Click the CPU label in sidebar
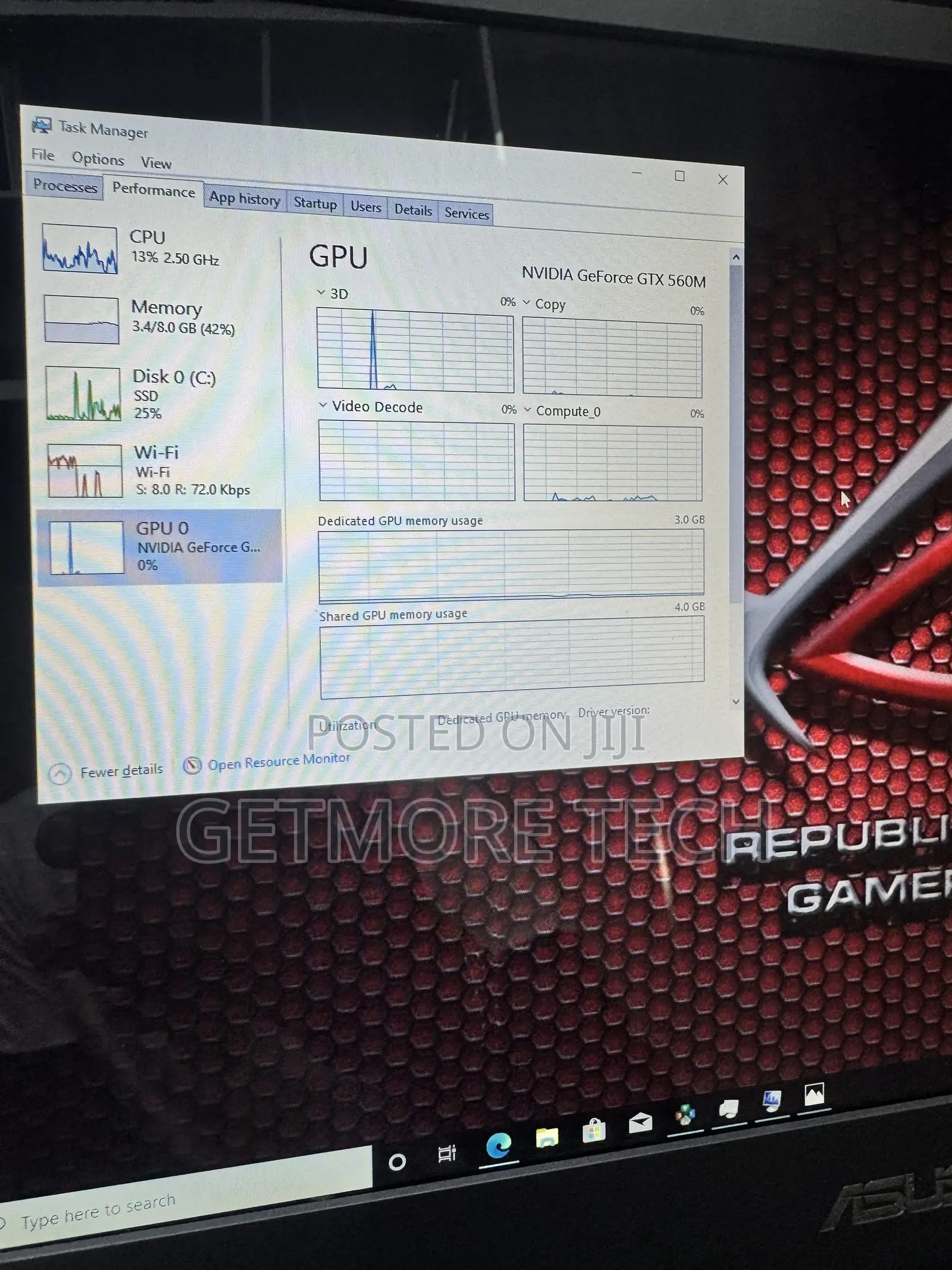The width and height of the screenshot is (952, 1270). click(x=147, y=237)
